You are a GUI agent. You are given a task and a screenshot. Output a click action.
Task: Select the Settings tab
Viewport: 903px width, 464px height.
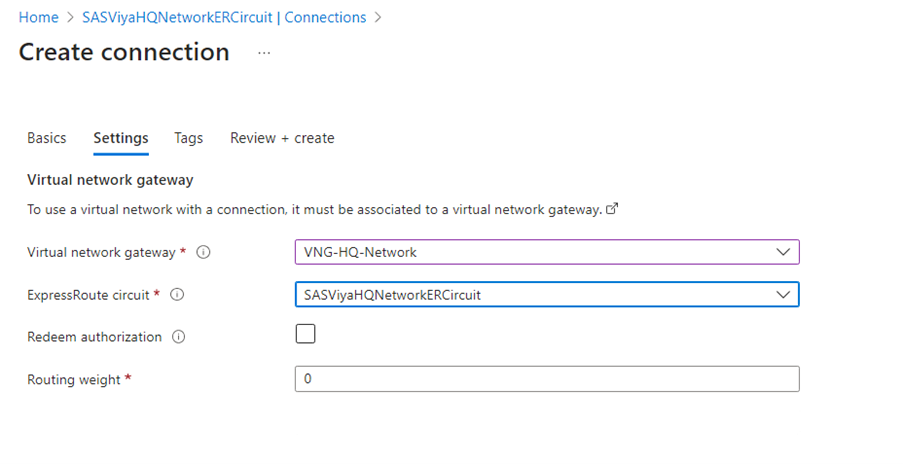coord(121,138)
